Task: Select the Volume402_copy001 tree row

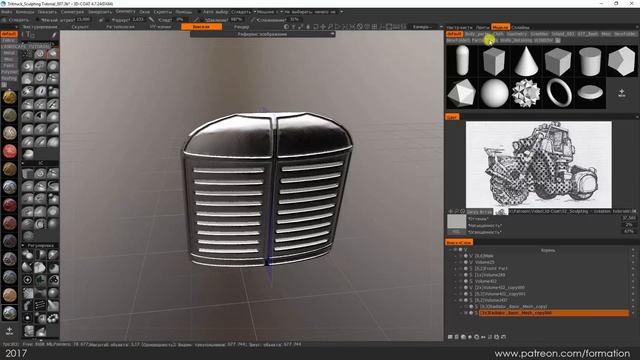Action: click(x=500, y=294)
